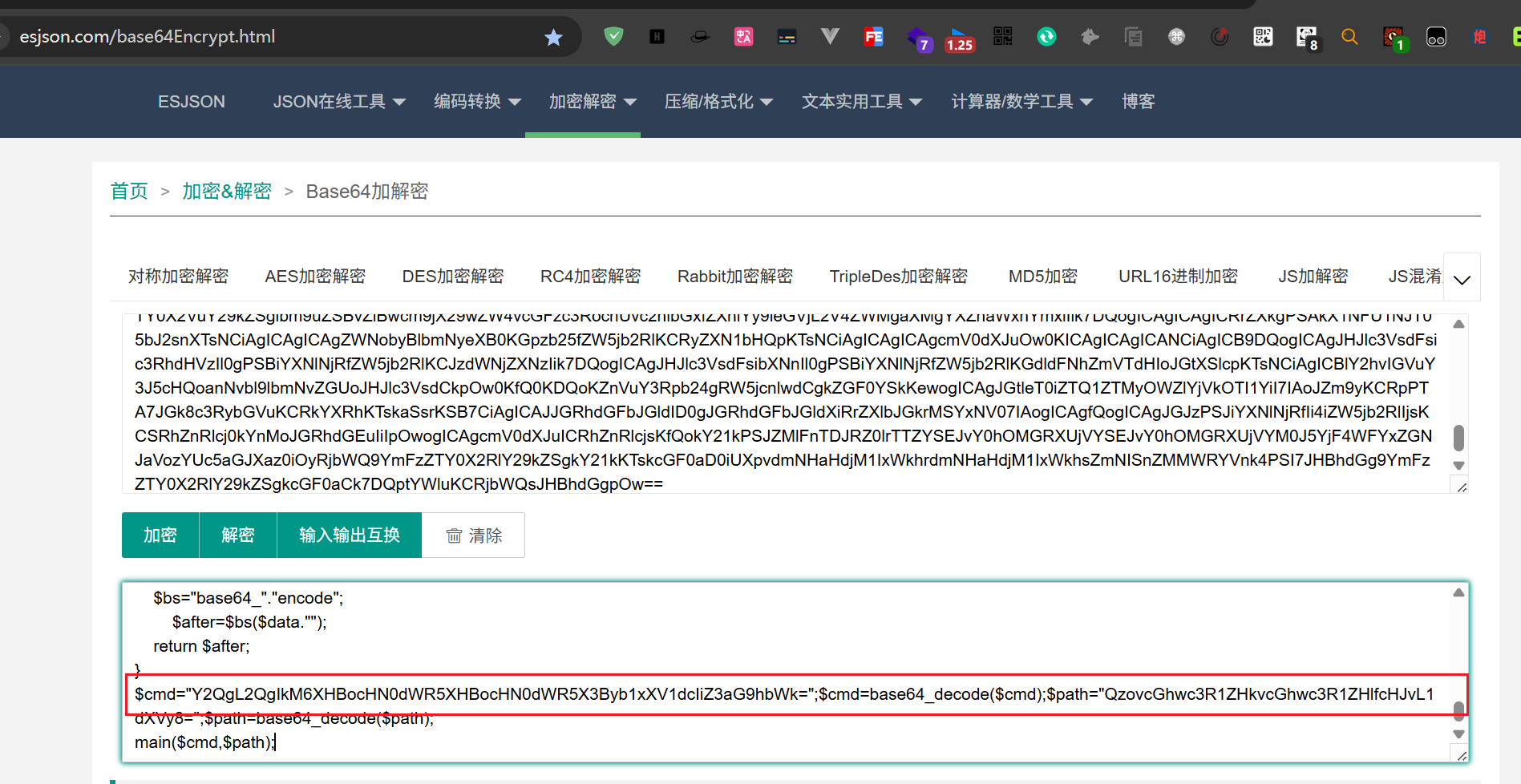Screen dimensions: 1521x784
Task: Click the 加密 button
Action: pos(160,535)
